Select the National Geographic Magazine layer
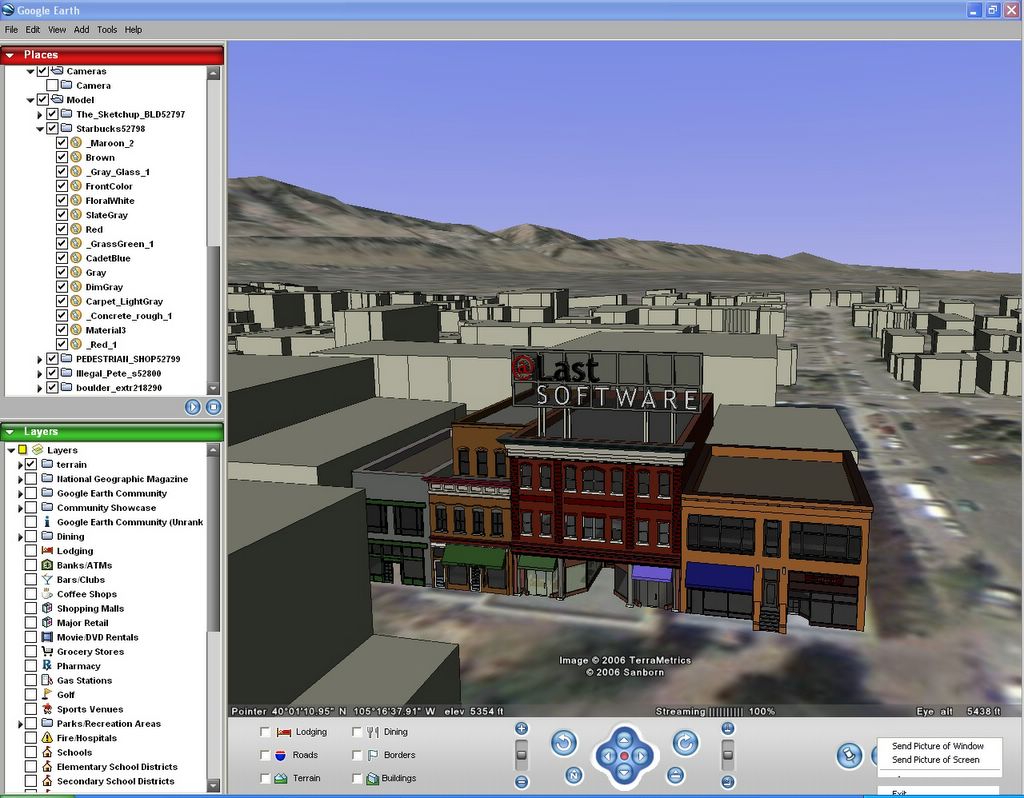Image resolution: width=1024 pixels, height=798 pixels. [x=122, y=479]
